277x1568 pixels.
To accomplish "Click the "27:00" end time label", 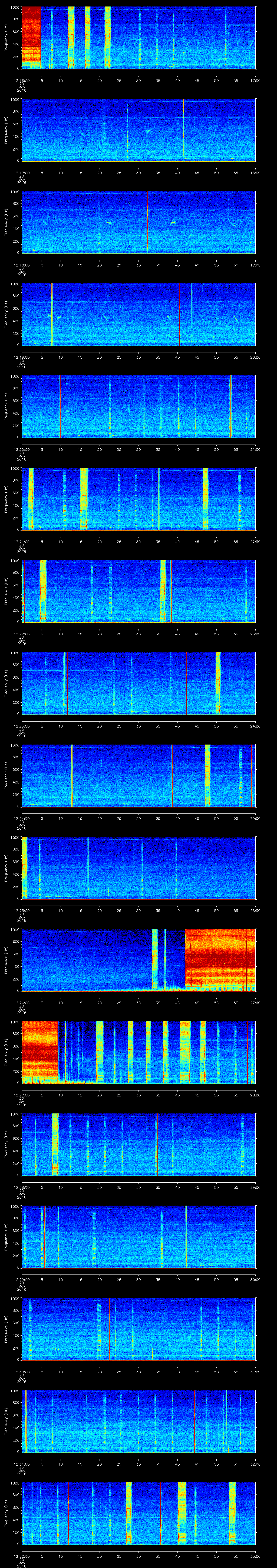I will 255,1003.
